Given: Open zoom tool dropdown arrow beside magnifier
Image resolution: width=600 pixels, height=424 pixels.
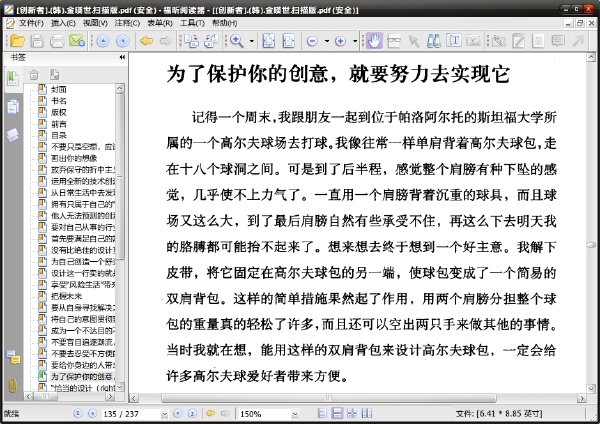Looking at the screenshot, I should (x=251, y=41).
